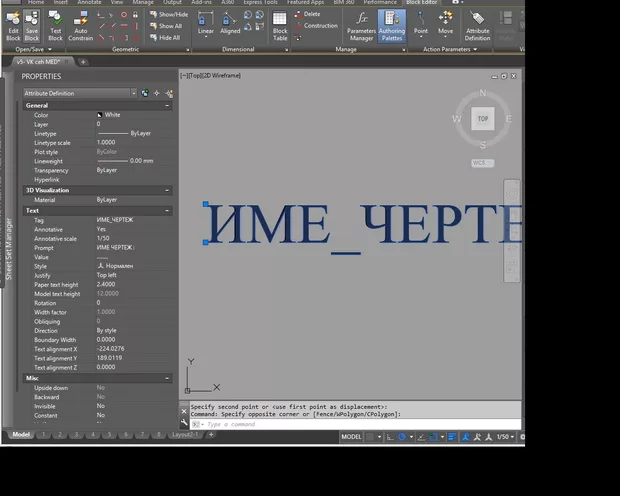
Task: Switch to the Layout2-1 tab
Action: click(x=183, y=435)
